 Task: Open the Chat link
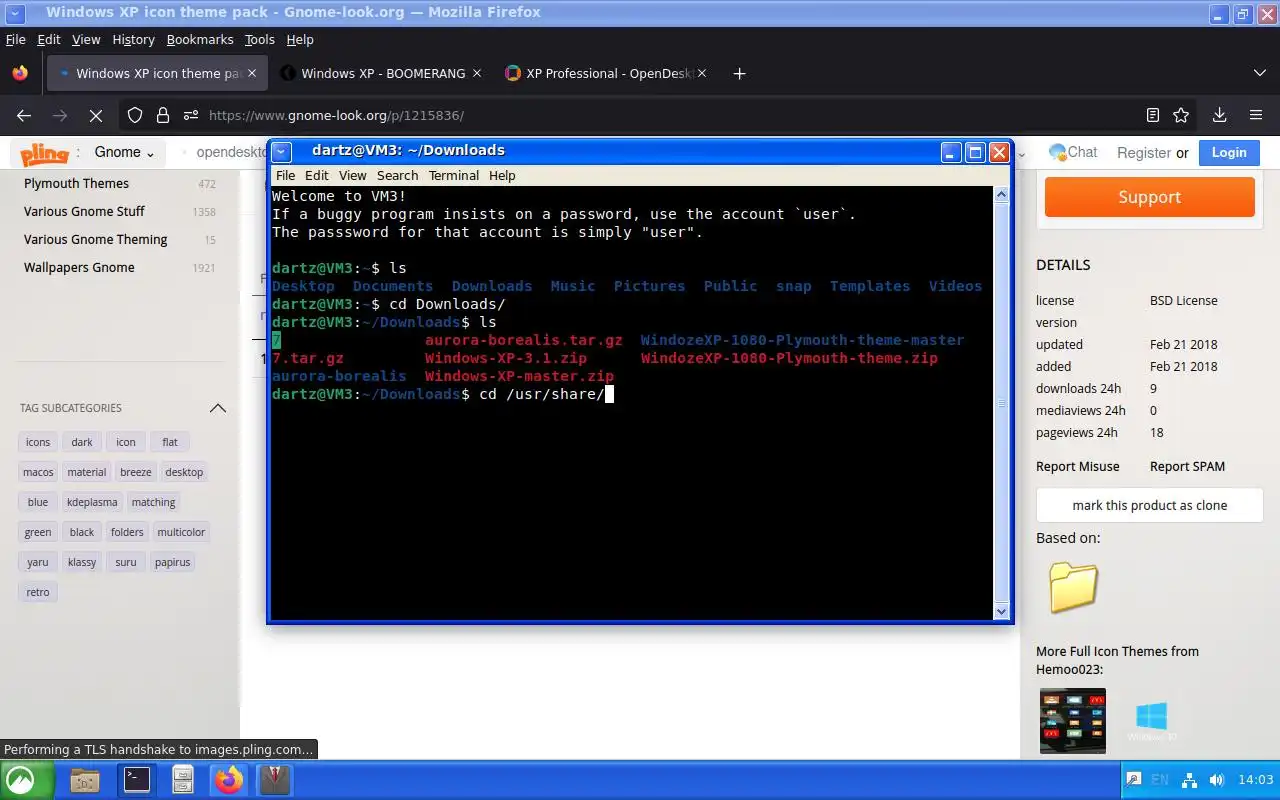coord(1073,152)
